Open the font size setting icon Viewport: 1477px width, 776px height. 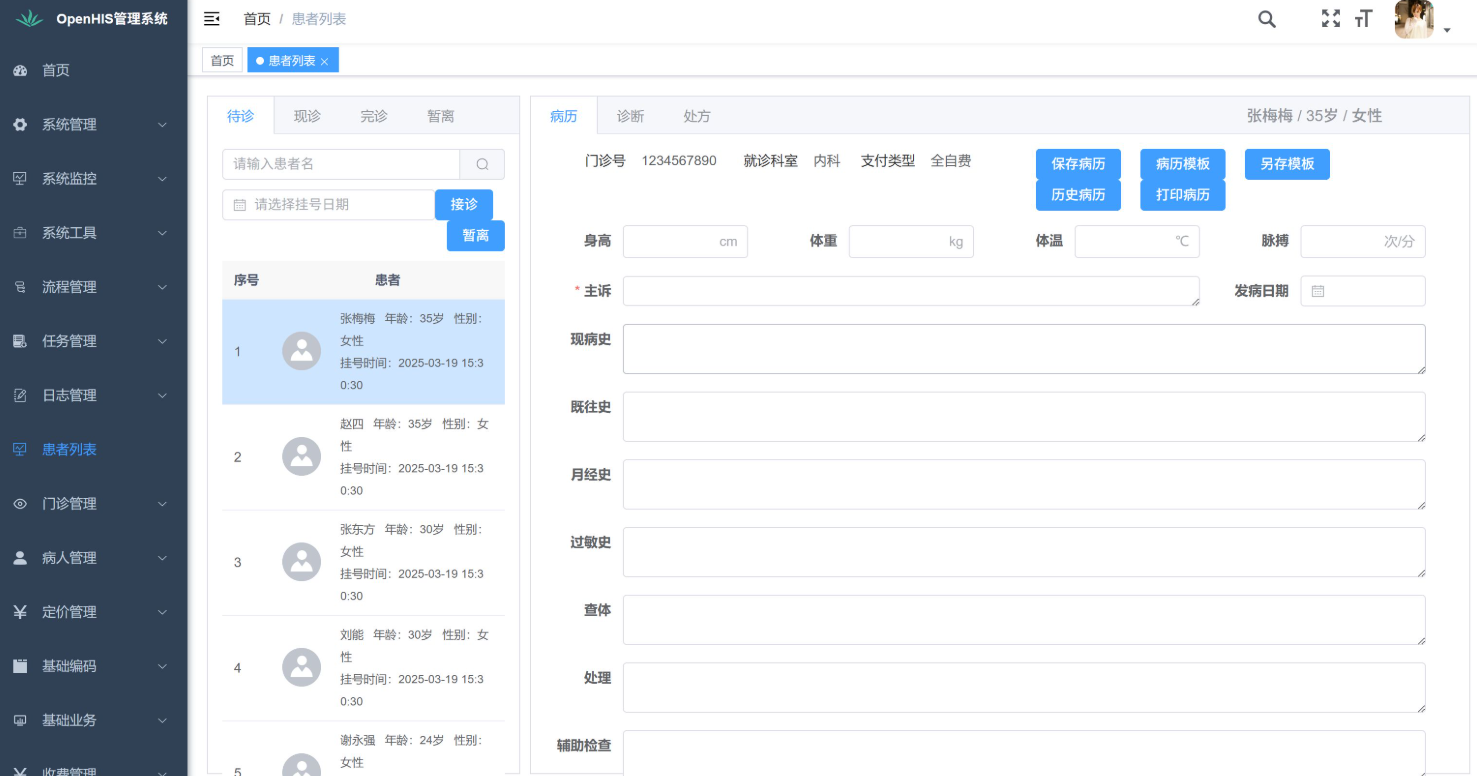pos(1364,19)
